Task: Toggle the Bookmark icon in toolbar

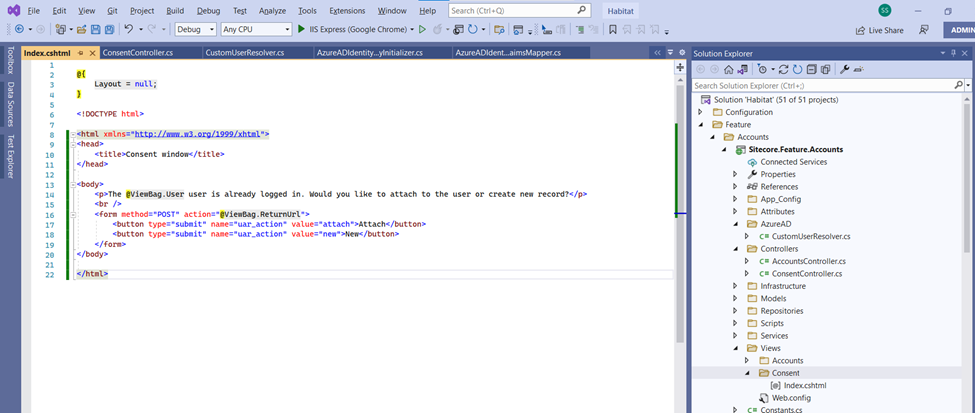Action: (x=612, y=29)
